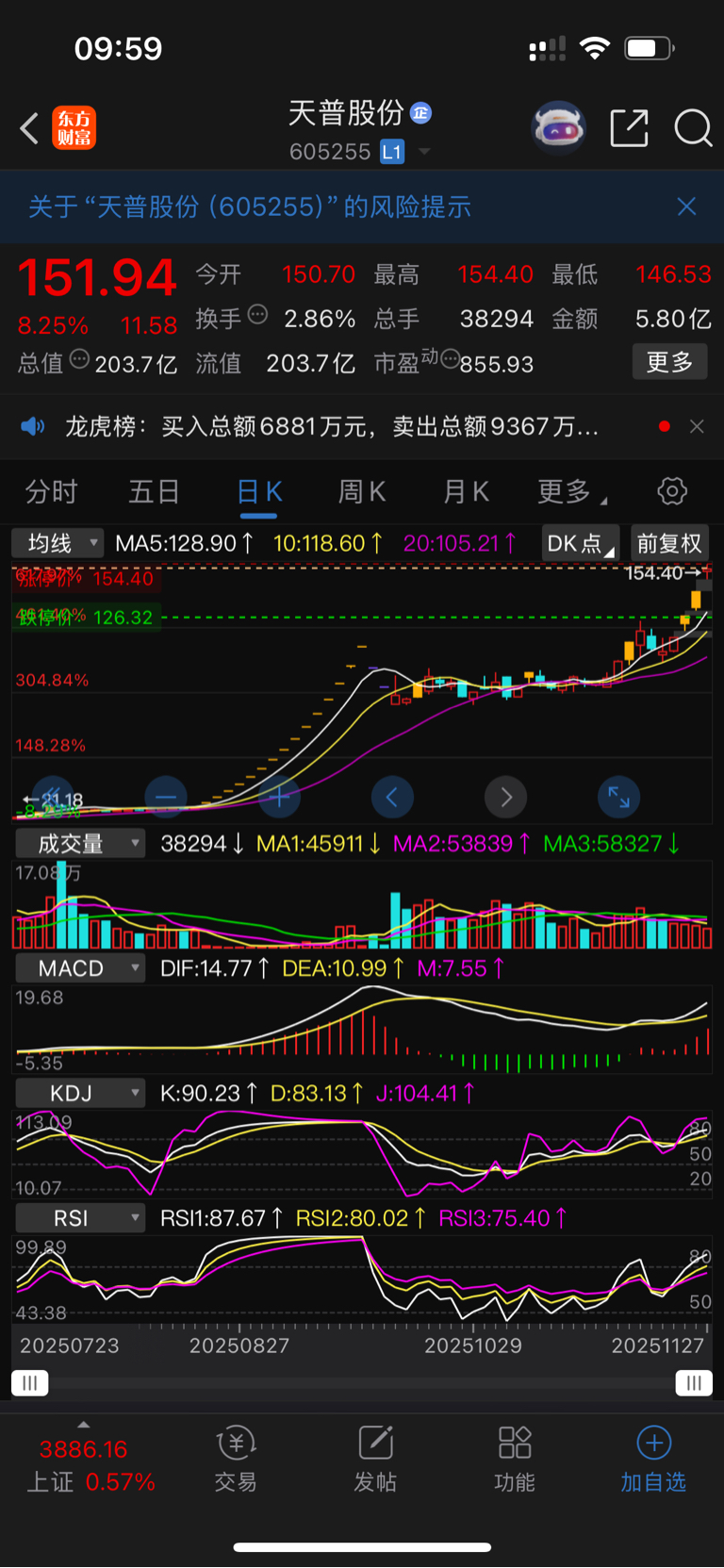Image resolution: width=724 pixels, height=1568 pixels.
Task: Dismiss the risk notice banner
Action: 686,206
